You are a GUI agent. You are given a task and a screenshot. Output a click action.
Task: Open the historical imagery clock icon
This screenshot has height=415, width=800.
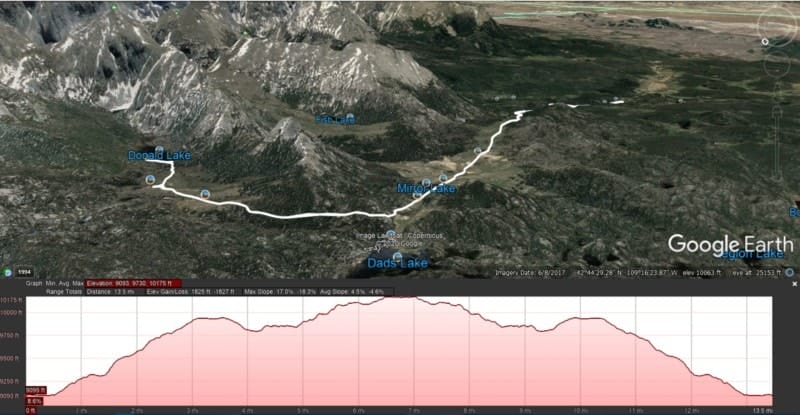pyautogui.click(x=8, y=273)
